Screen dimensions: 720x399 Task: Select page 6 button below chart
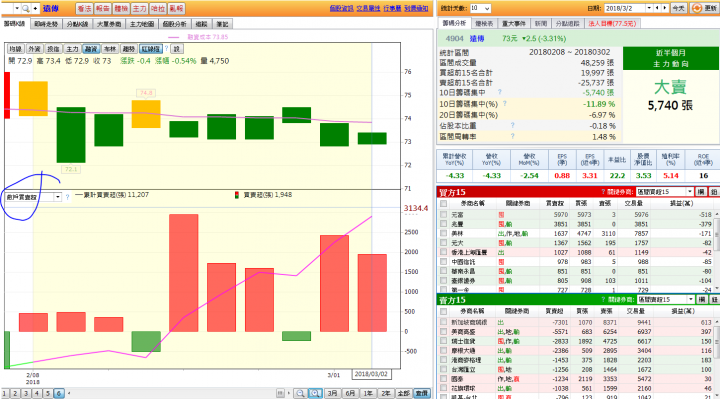click(59, 393)
